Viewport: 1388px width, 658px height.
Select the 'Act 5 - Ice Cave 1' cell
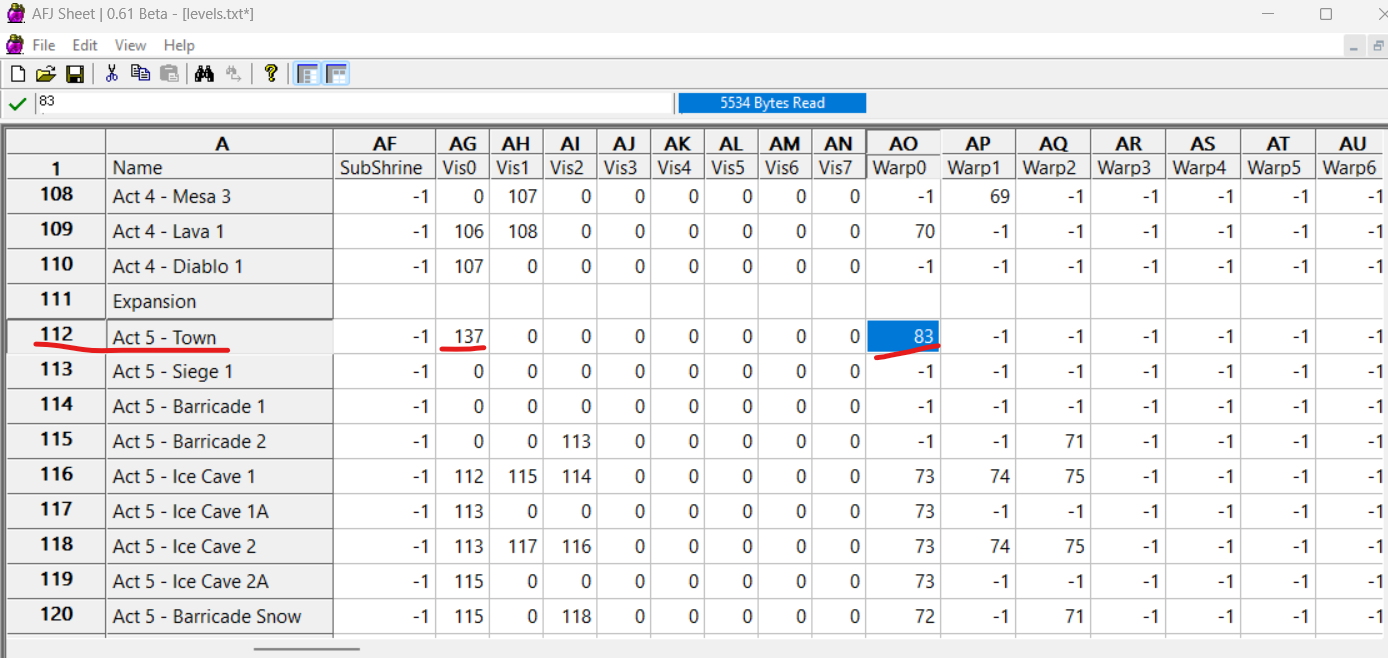tap(220, 476)
